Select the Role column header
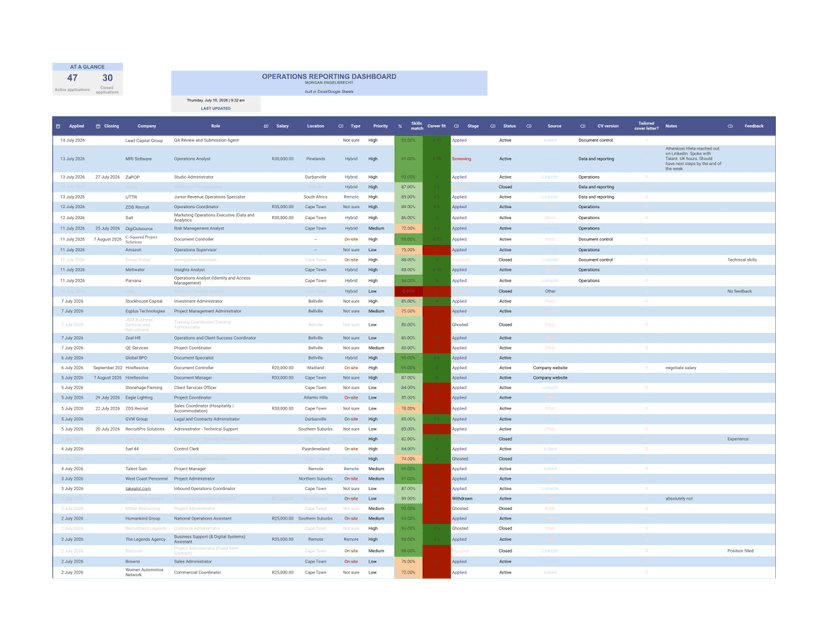 [x=215, y=126]
